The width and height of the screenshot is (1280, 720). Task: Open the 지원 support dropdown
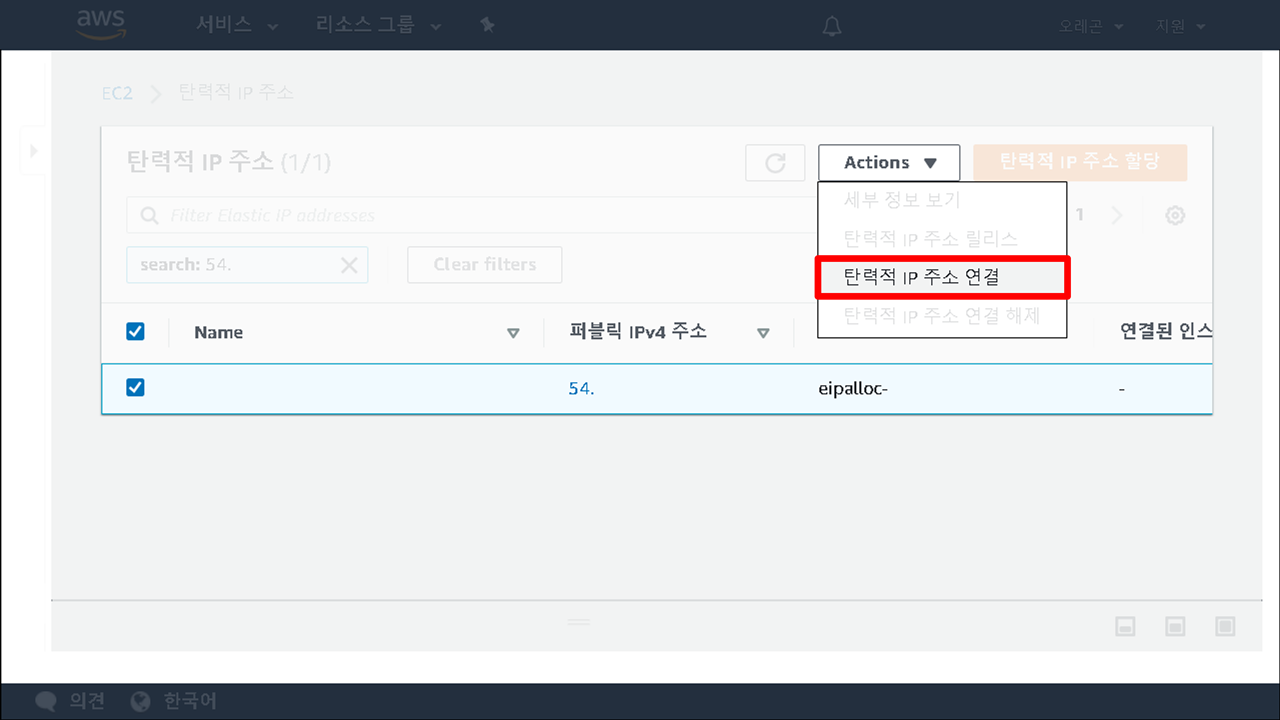1181,26
